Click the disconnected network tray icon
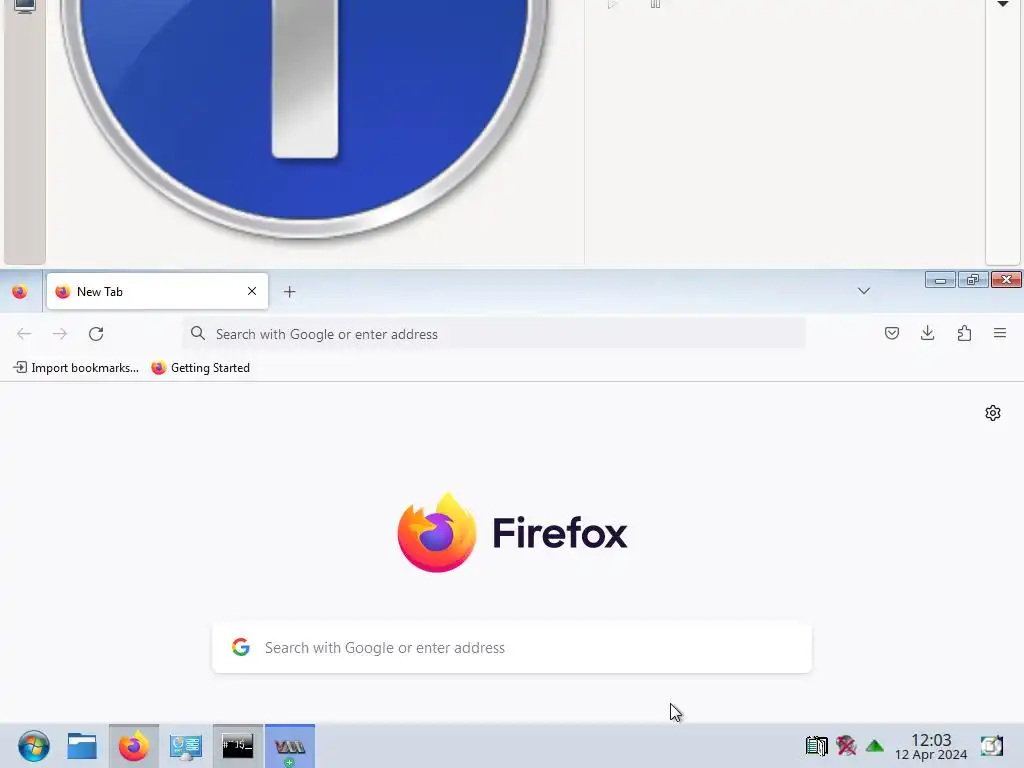1024x768 pixels. 846,745
